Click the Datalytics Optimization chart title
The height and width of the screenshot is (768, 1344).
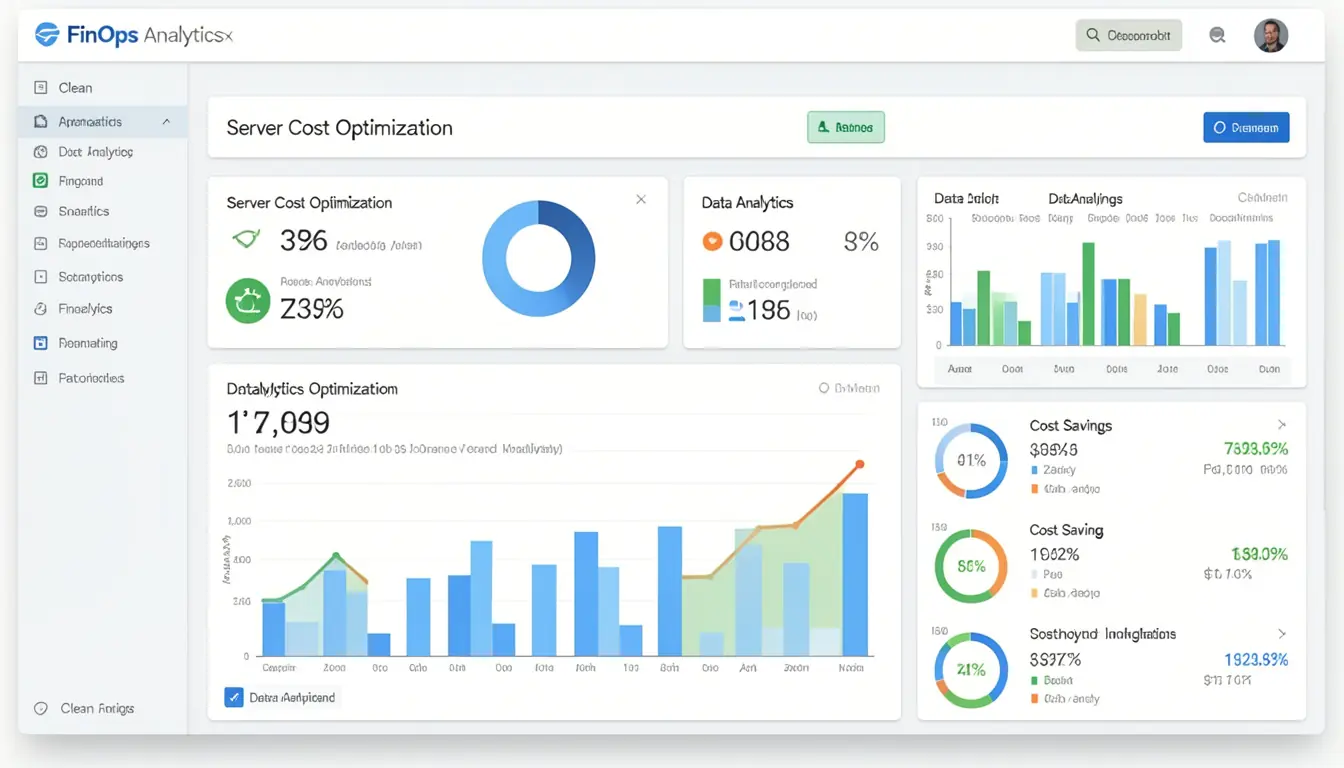pyautogui.click(x=312, y=388)
